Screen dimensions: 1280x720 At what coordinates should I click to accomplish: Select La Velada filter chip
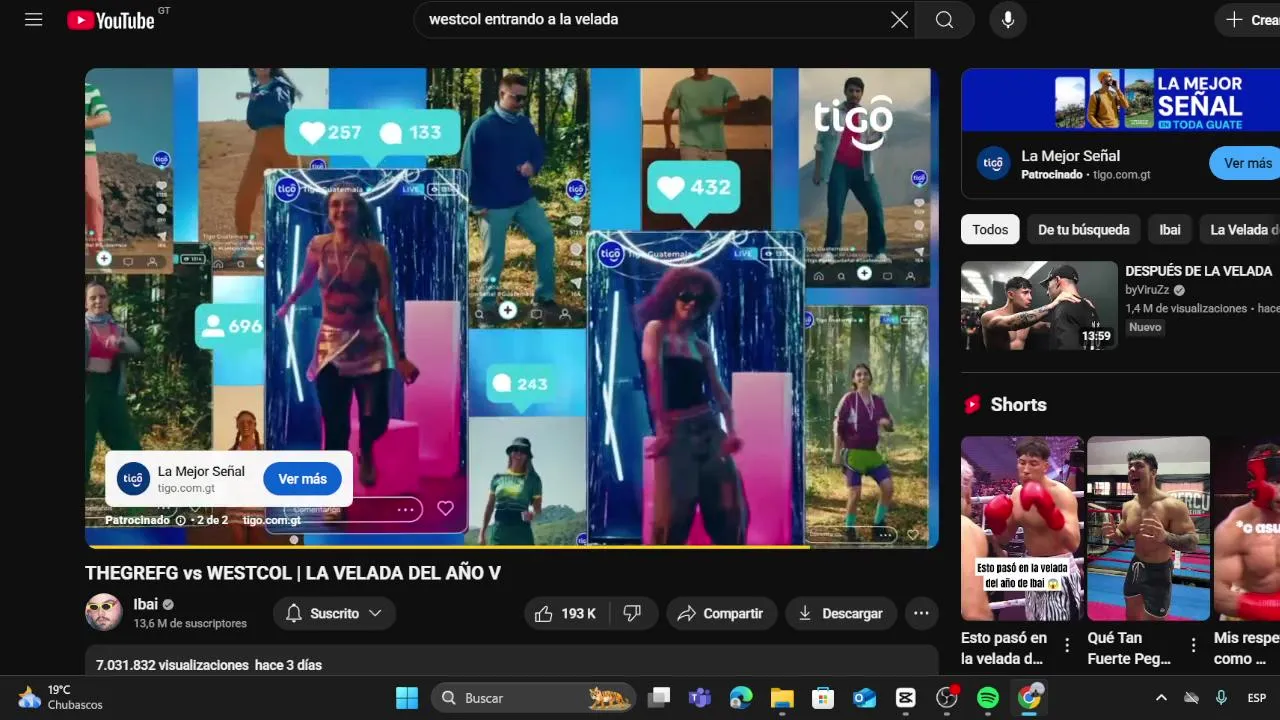1241,229
